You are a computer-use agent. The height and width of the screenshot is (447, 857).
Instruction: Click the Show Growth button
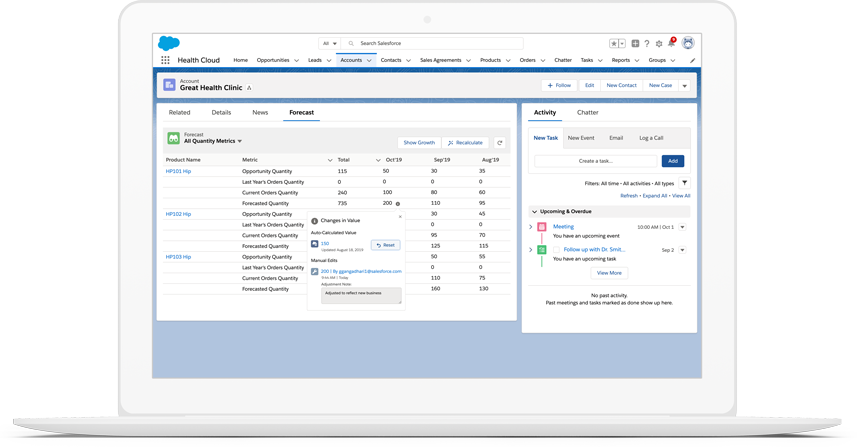[419, 143]
